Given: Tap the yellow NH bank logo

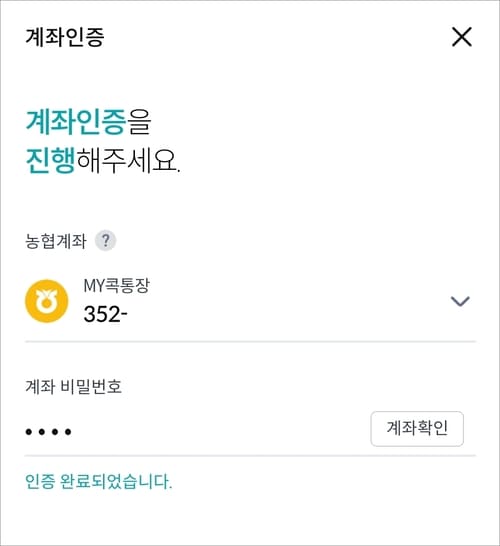Looking at the screenshot, I should (47, 301).
